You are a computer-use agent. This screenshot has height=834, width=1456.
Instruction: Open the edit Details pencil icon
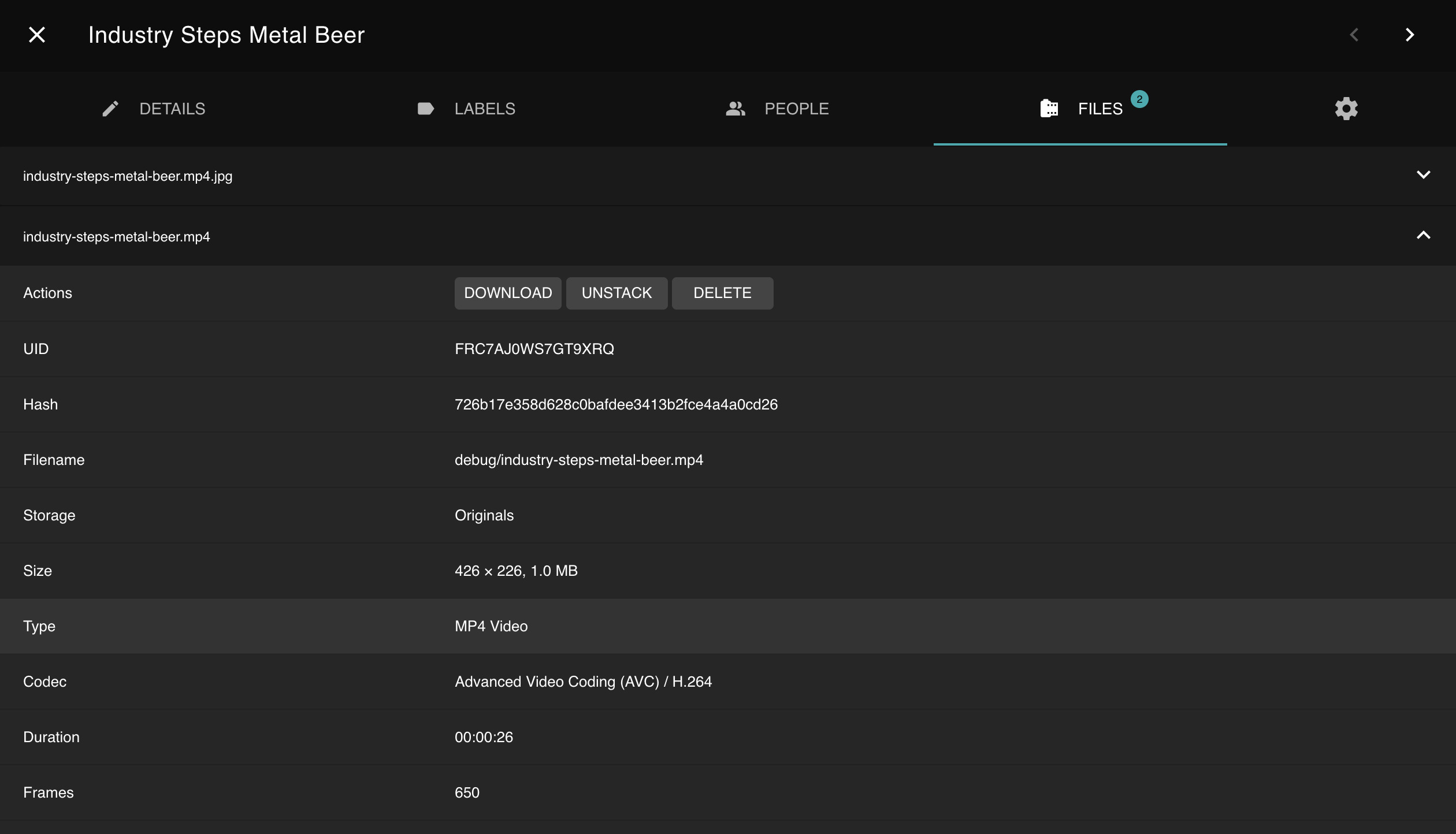(110, 109)
